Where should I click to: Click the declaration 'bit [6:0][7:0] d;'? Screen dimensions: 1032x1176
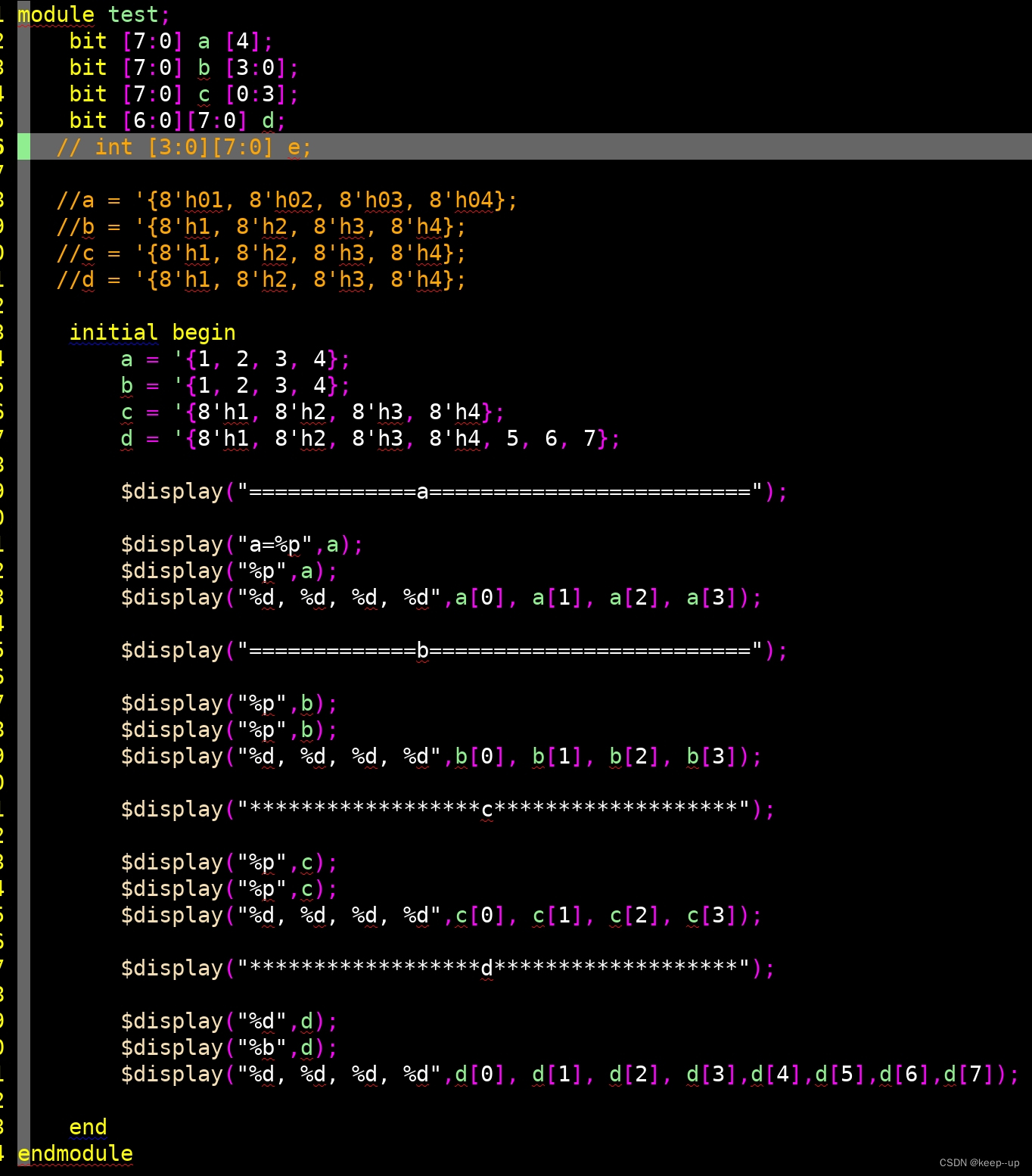[x=174, y=120]
